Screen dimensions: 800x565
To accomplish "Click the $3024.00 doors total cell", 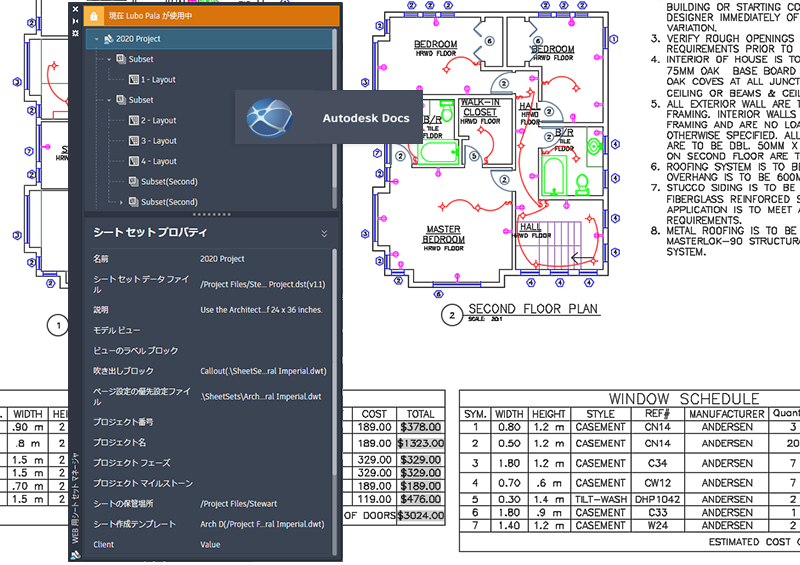I will click(x=420, y=515).
